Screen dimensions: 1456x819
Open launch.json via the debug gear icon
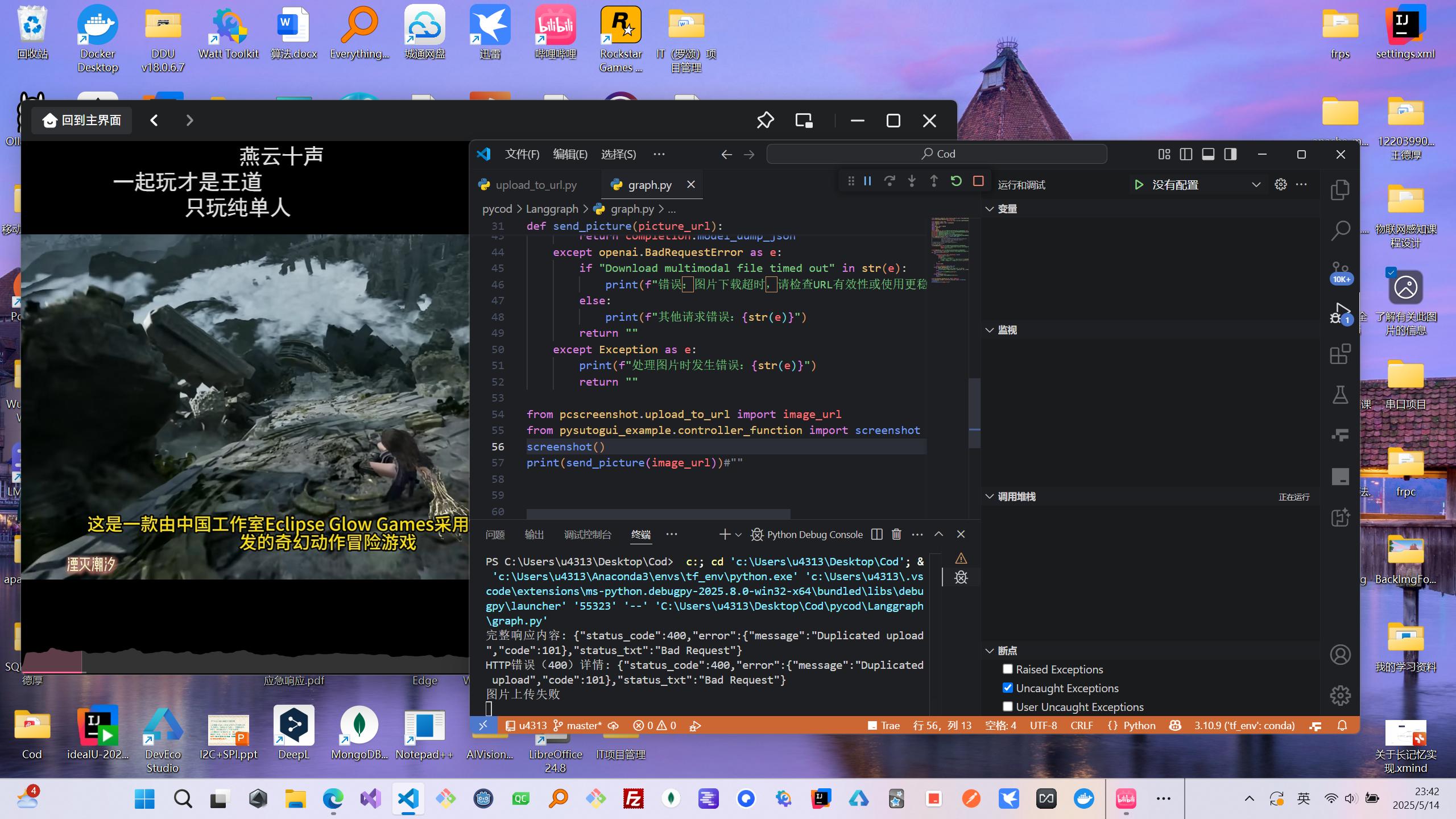point(1280,184)
